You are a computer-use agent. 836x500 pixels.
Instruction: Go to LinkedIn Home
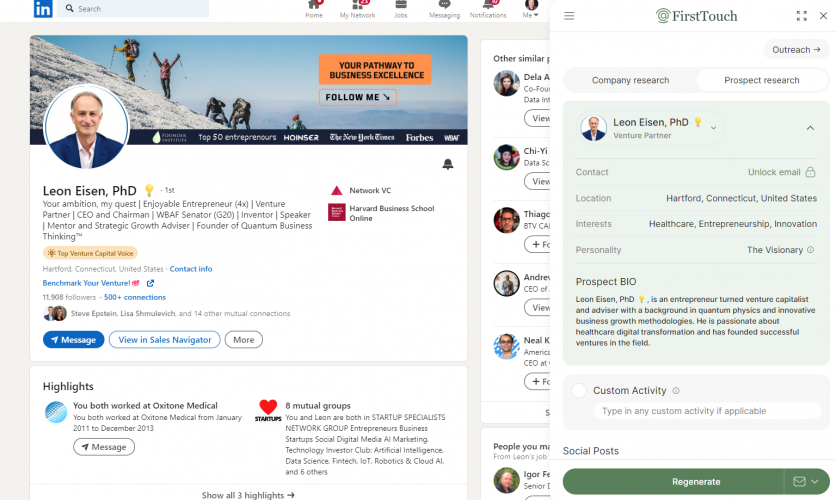pyautogui.click(x=314, y=10)
